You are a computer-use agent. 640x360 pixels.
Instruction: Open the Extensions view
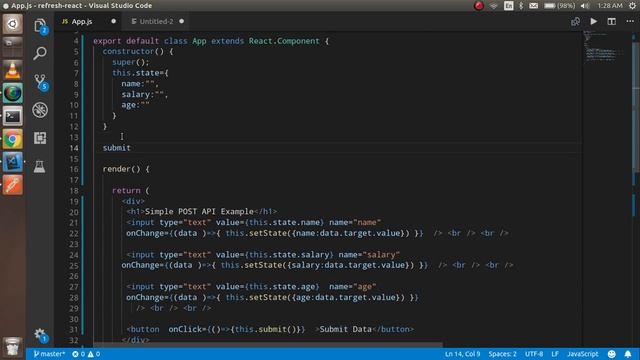tap(40, 138)
